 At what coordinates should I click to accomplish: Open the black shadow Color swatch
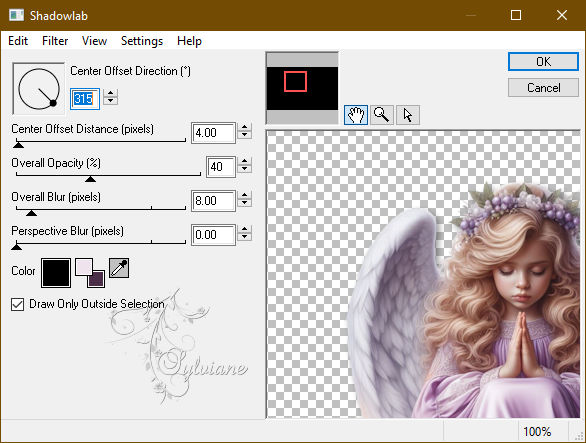click(x=56, y=273)
